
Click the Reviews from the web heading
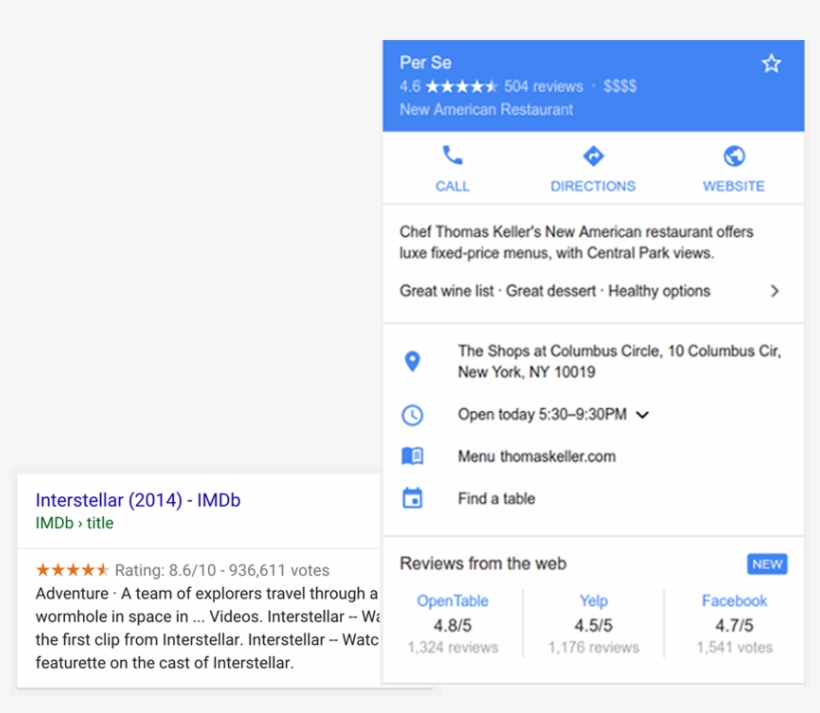[483, 563]
